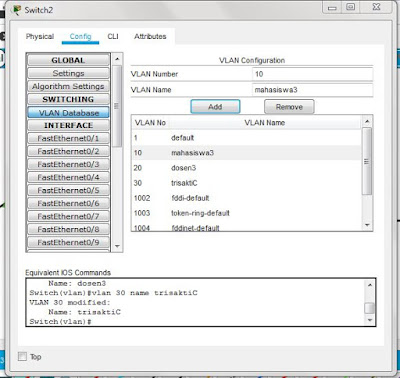Click IOS Commands scroll up arrow
The height and width of the screenshot is (378, 400).
tap(369, 285)
